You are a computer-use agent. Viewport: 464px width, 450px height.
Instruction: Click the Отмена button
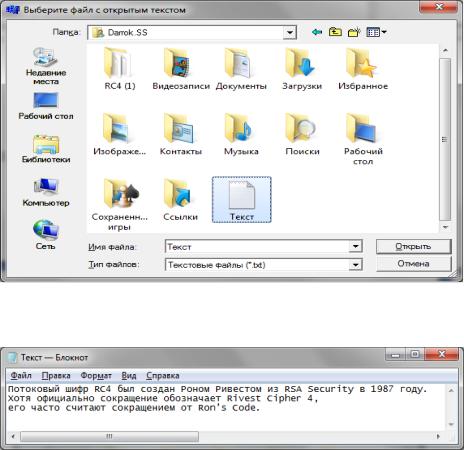[413, 264]
